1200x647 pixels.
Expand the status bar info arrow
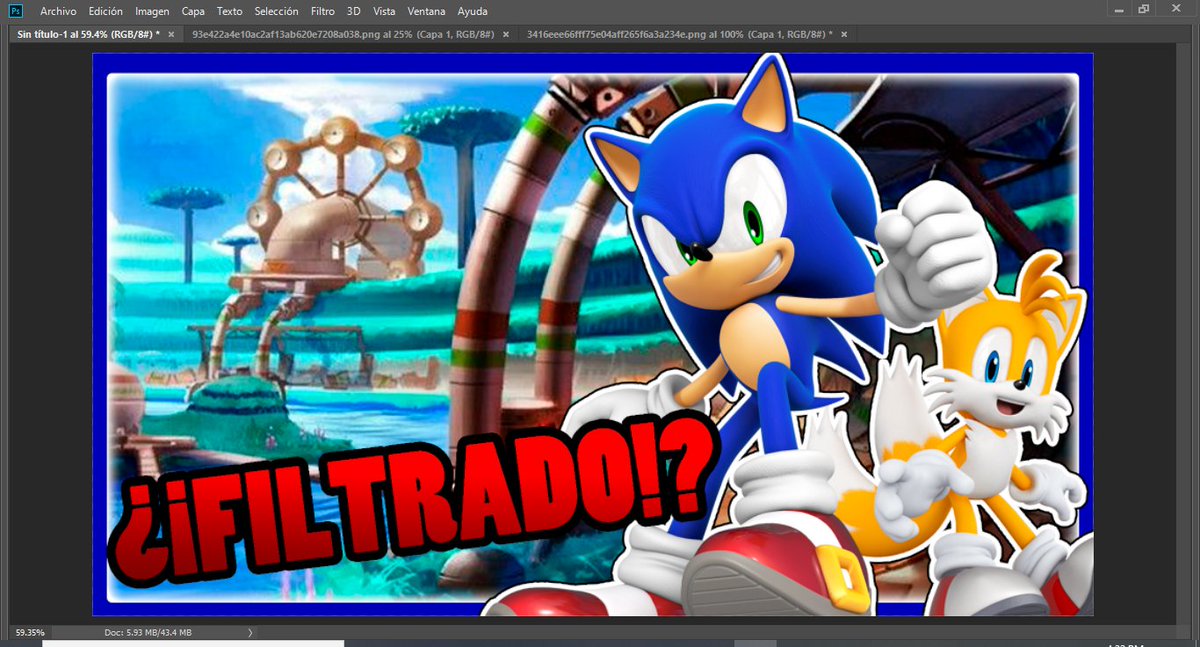tap(250, 632)
